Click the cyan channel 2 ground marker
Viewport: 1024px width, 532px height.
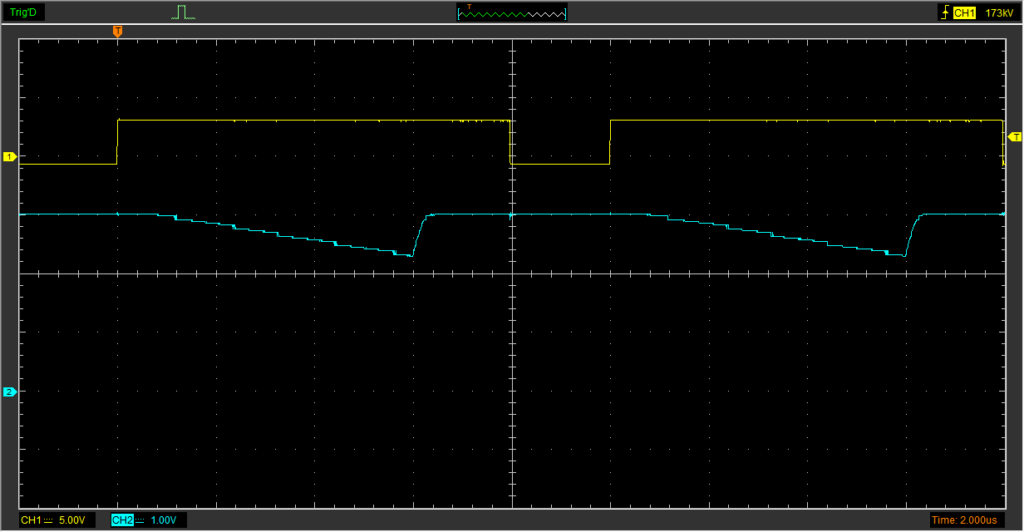(x=10, y=392)
